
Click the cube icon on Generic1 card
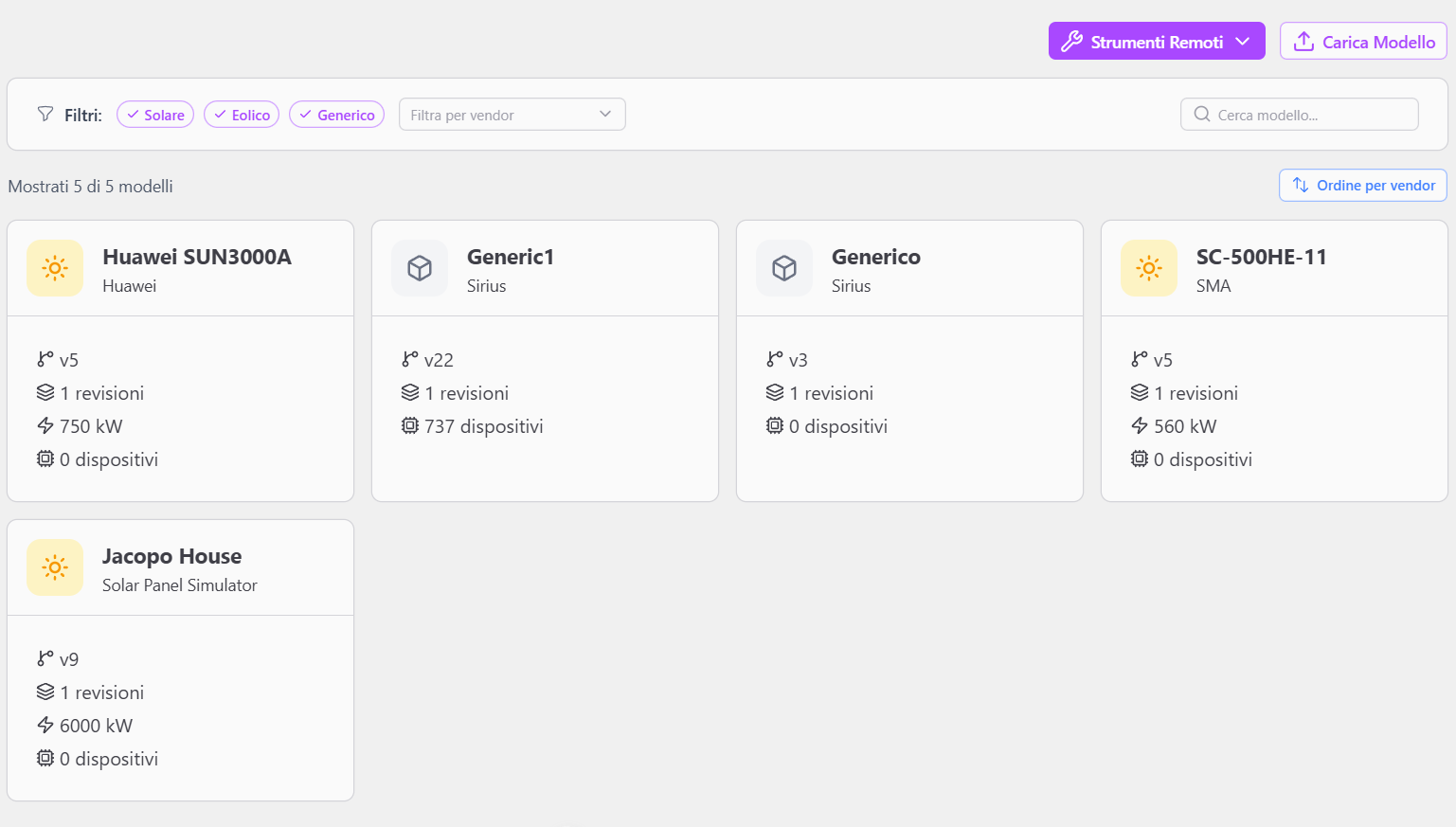pos(420,268)
